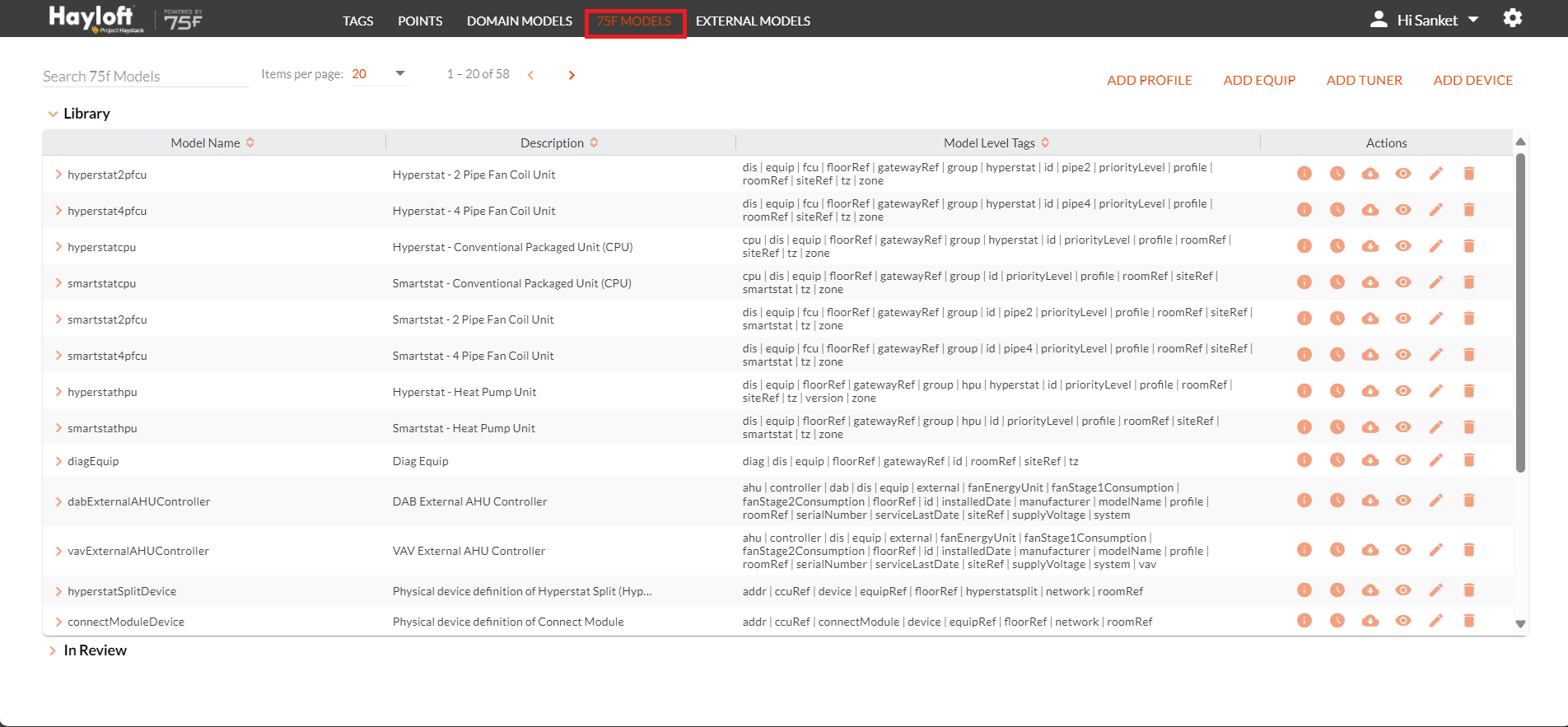Focus the Search 75f Models field

(x=145, y=76)
